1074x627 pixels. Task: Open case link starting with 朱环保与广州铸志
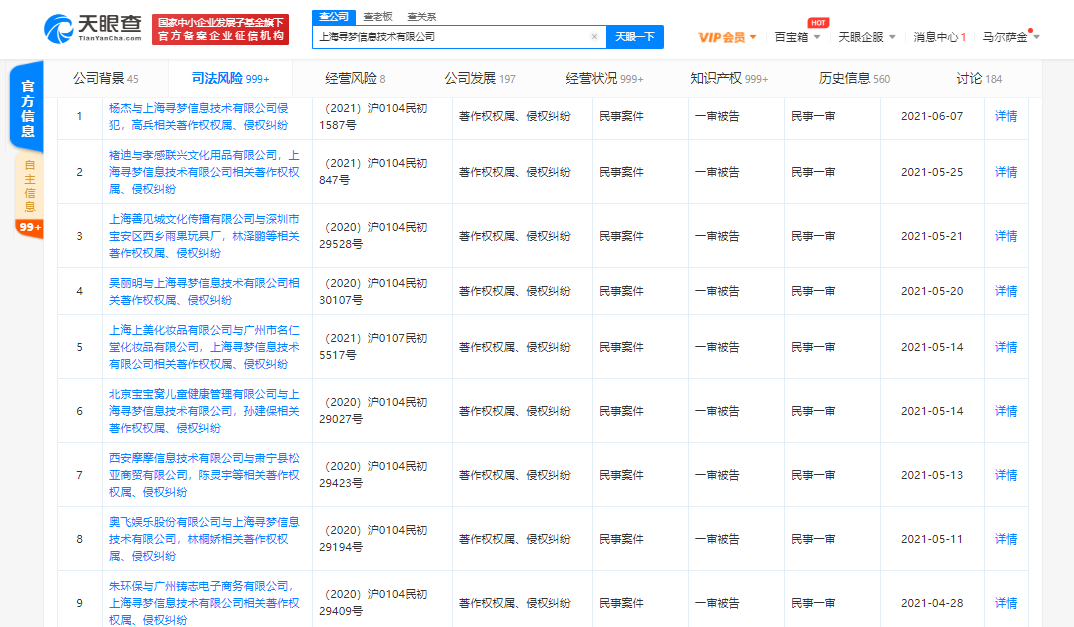204,603
